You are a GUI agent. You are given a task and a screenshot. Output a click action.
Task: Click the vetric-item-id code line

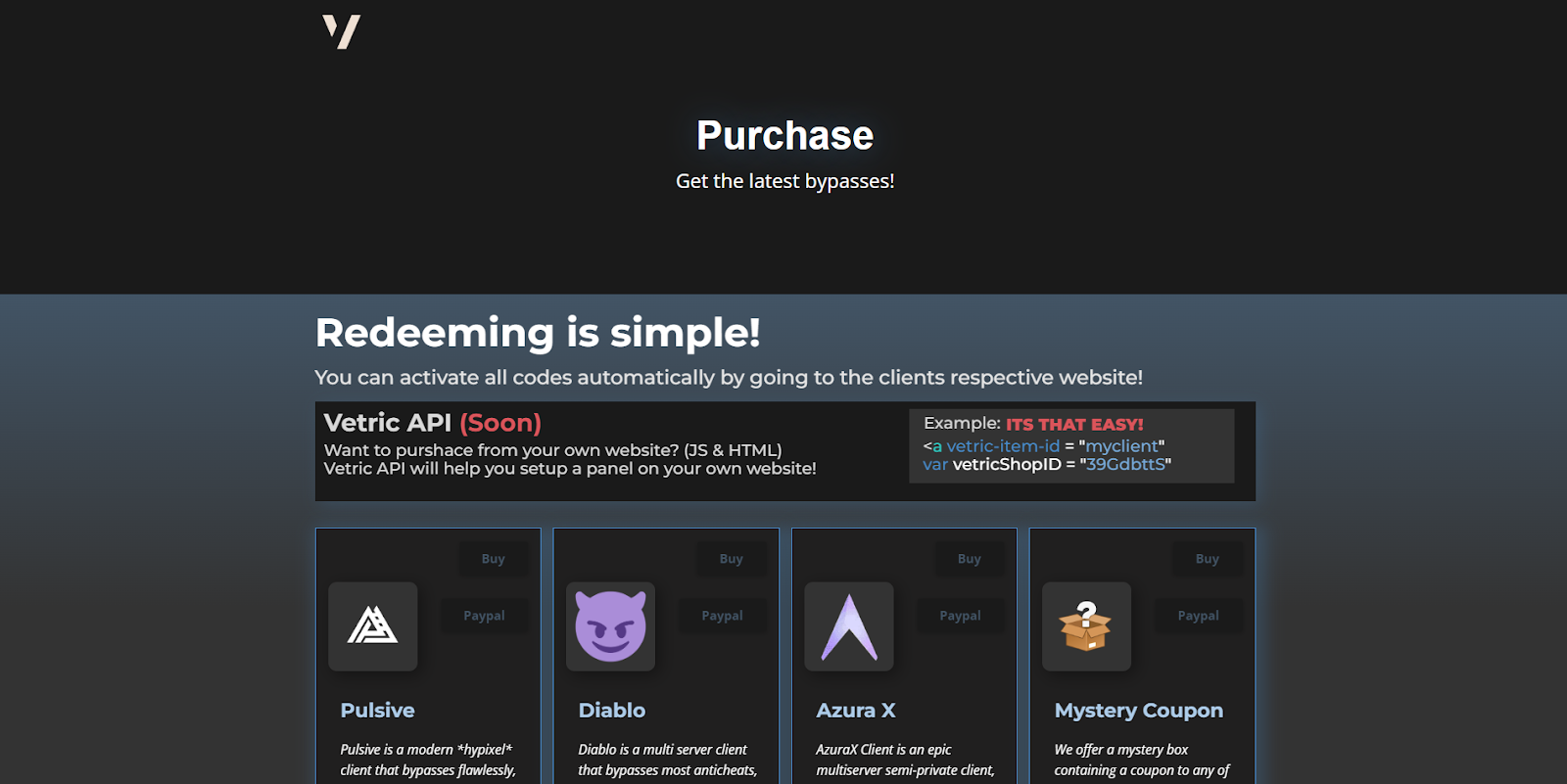(x=1044, y=446)
